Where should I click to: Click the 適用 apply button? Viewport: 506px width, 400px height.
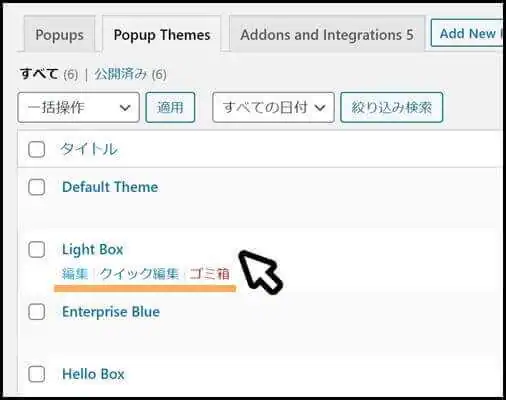click(x=170, y=107)
